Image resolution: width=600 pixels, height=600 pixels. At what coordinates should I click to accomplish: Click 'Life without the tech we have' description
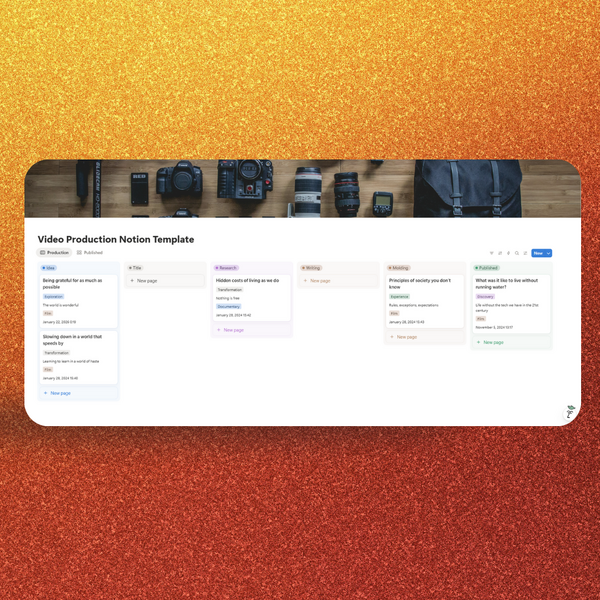(x=507, y=308)
